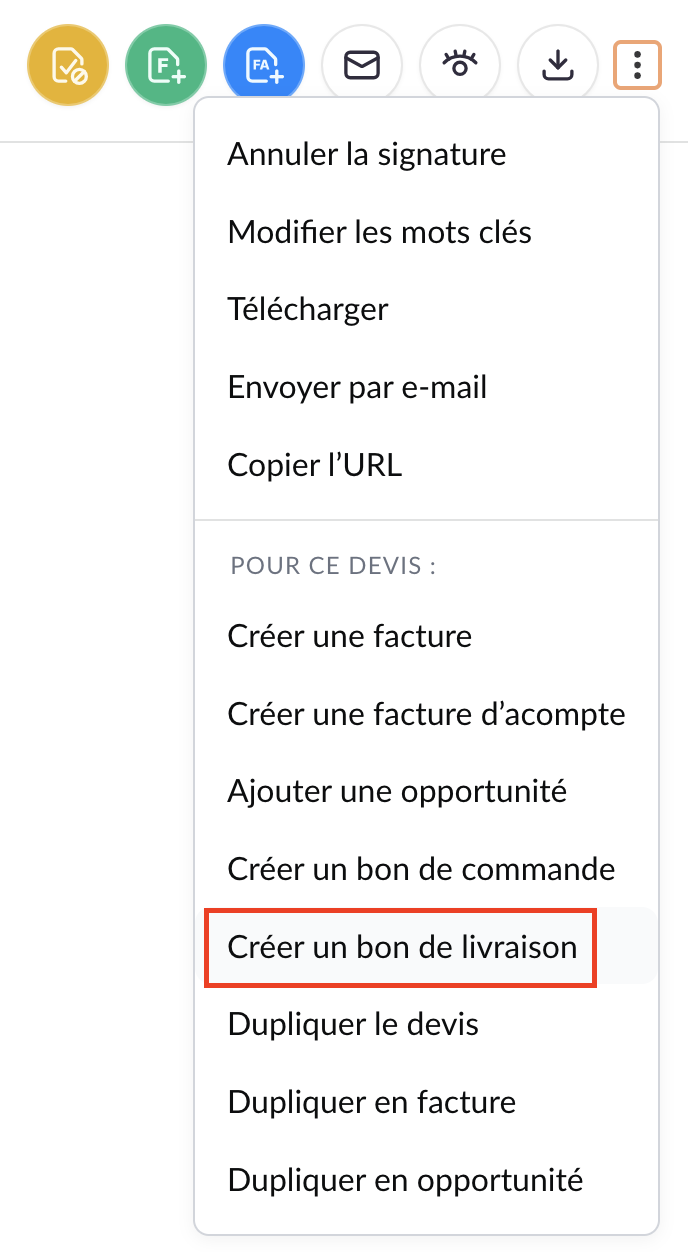Click the green create invoice icon
Screen dimensions: 688x1252
(166, 66)
